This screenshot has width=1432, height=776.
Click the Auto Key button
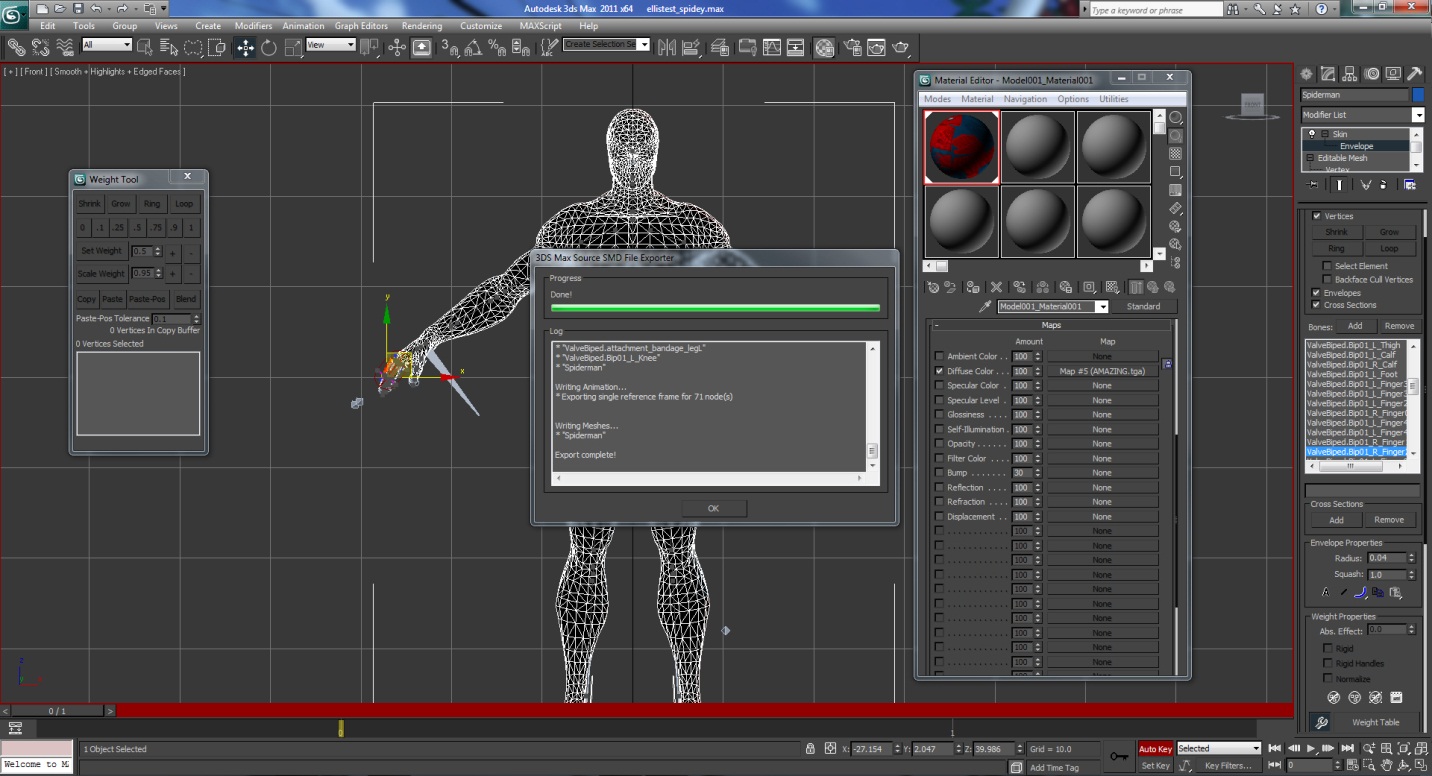coord(1155,749)
